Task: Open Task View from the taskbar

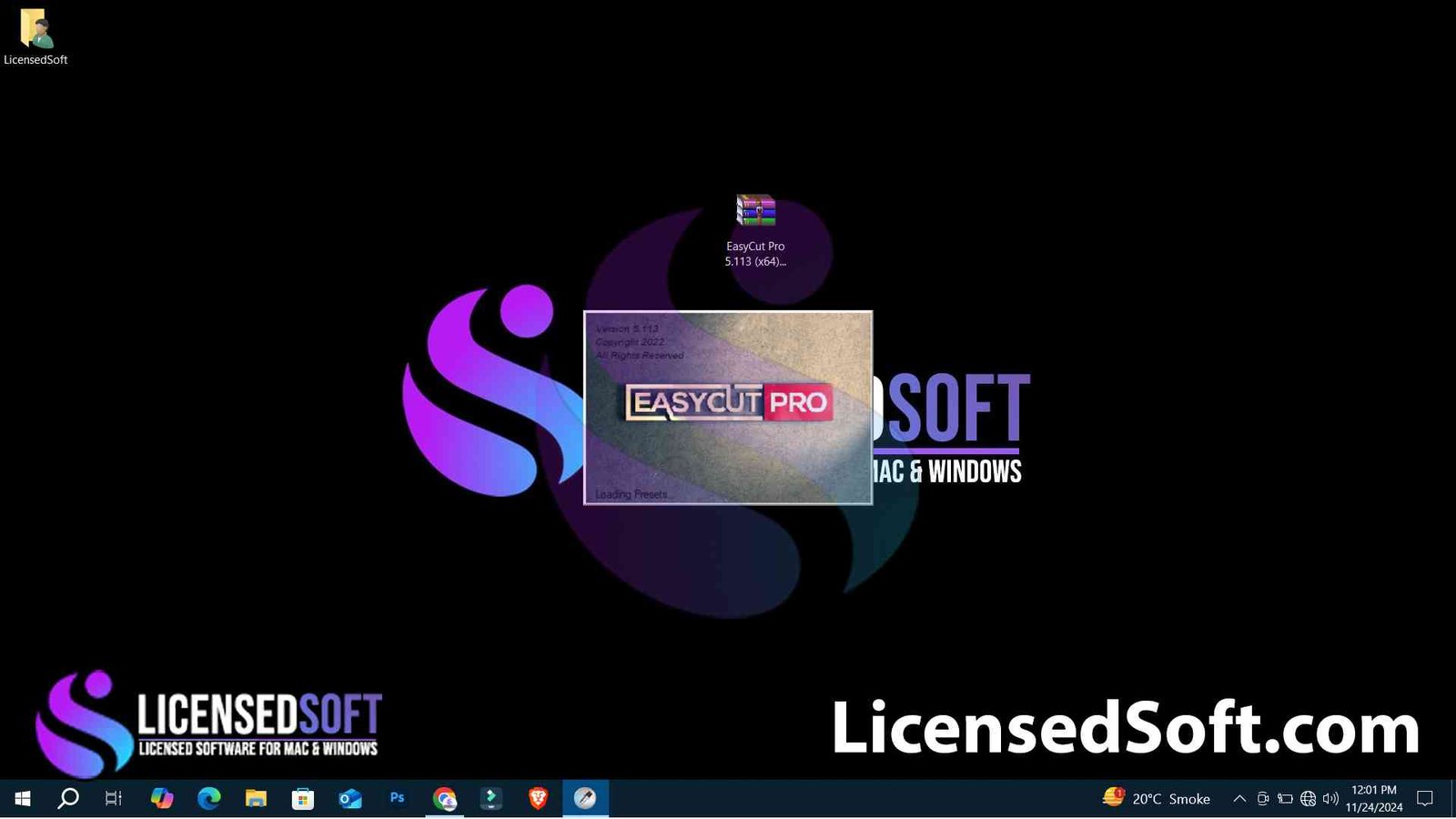Action: click(114, 798)
